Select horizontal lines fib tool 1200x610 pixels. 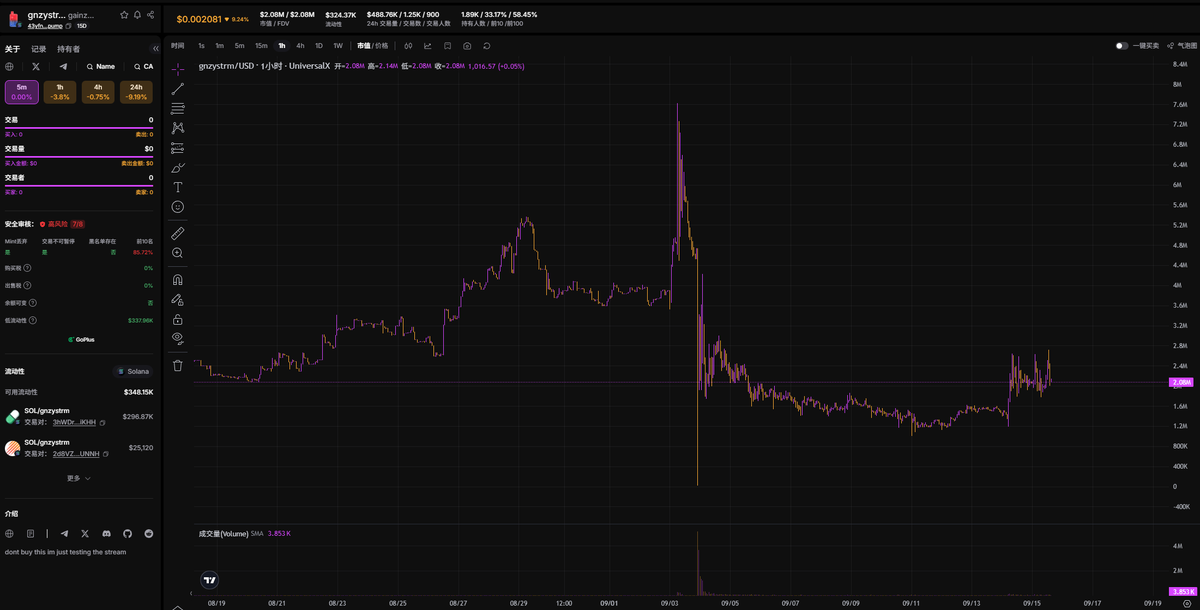click(178, 108)
